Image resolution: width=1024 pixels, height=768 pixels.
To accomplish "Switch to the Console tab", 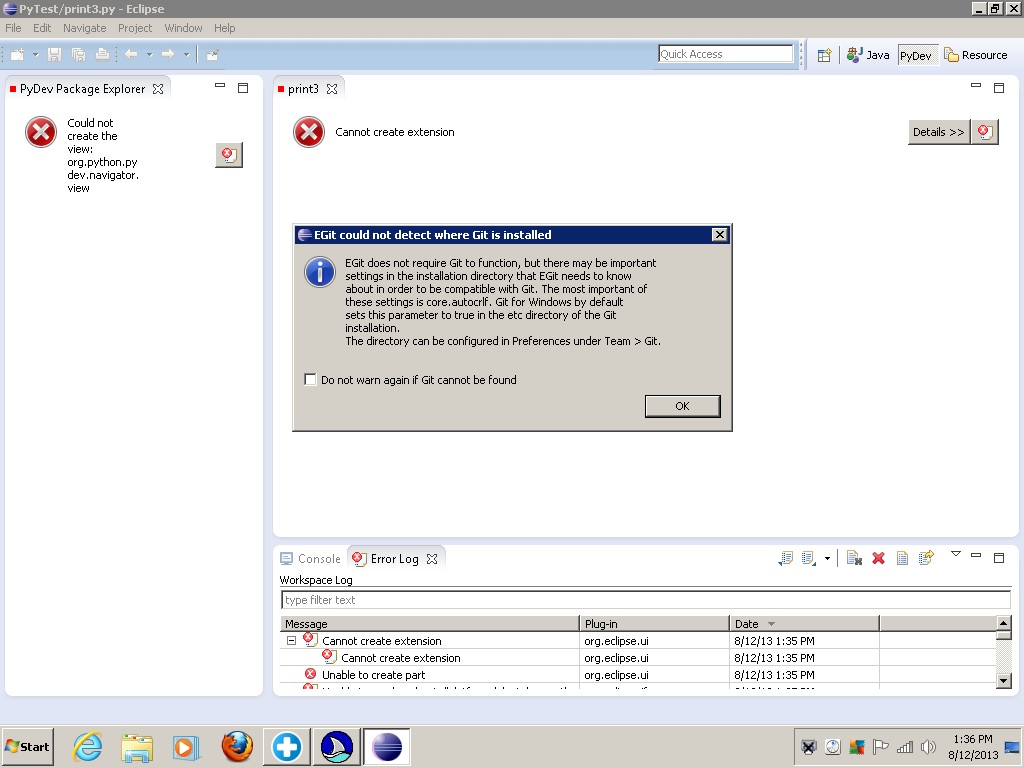I will (x=311, y=558).
